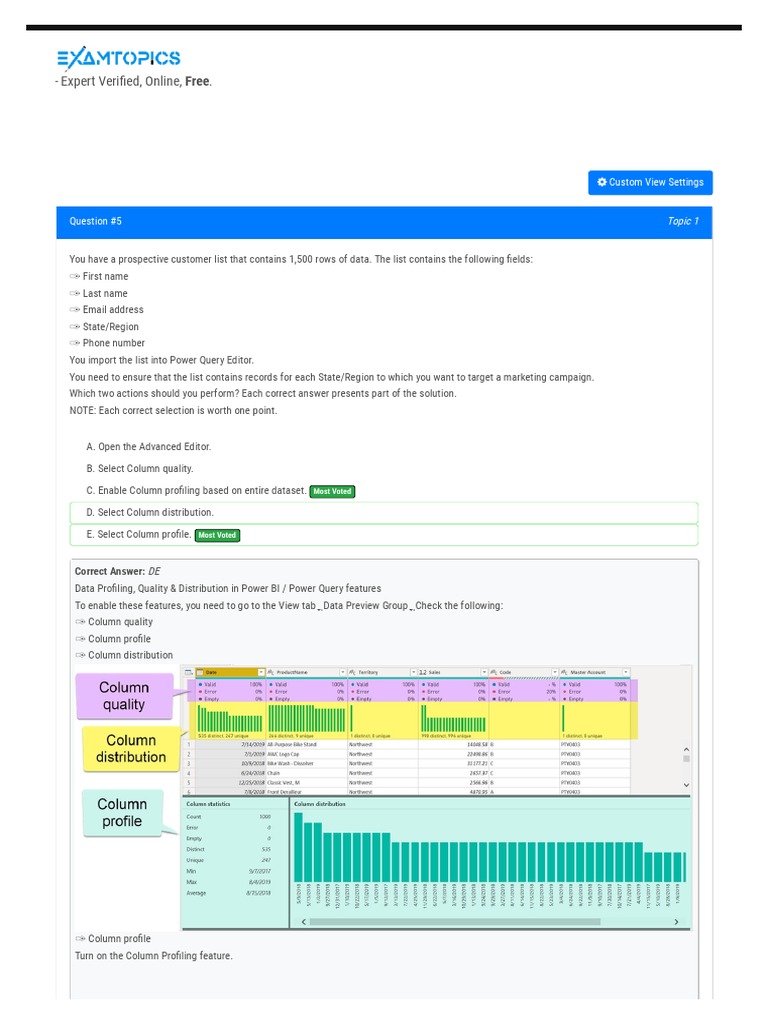This screenshot has width=768, height=1024.
Task: Click the table icon left of Date header
Action: pos(187,672)
